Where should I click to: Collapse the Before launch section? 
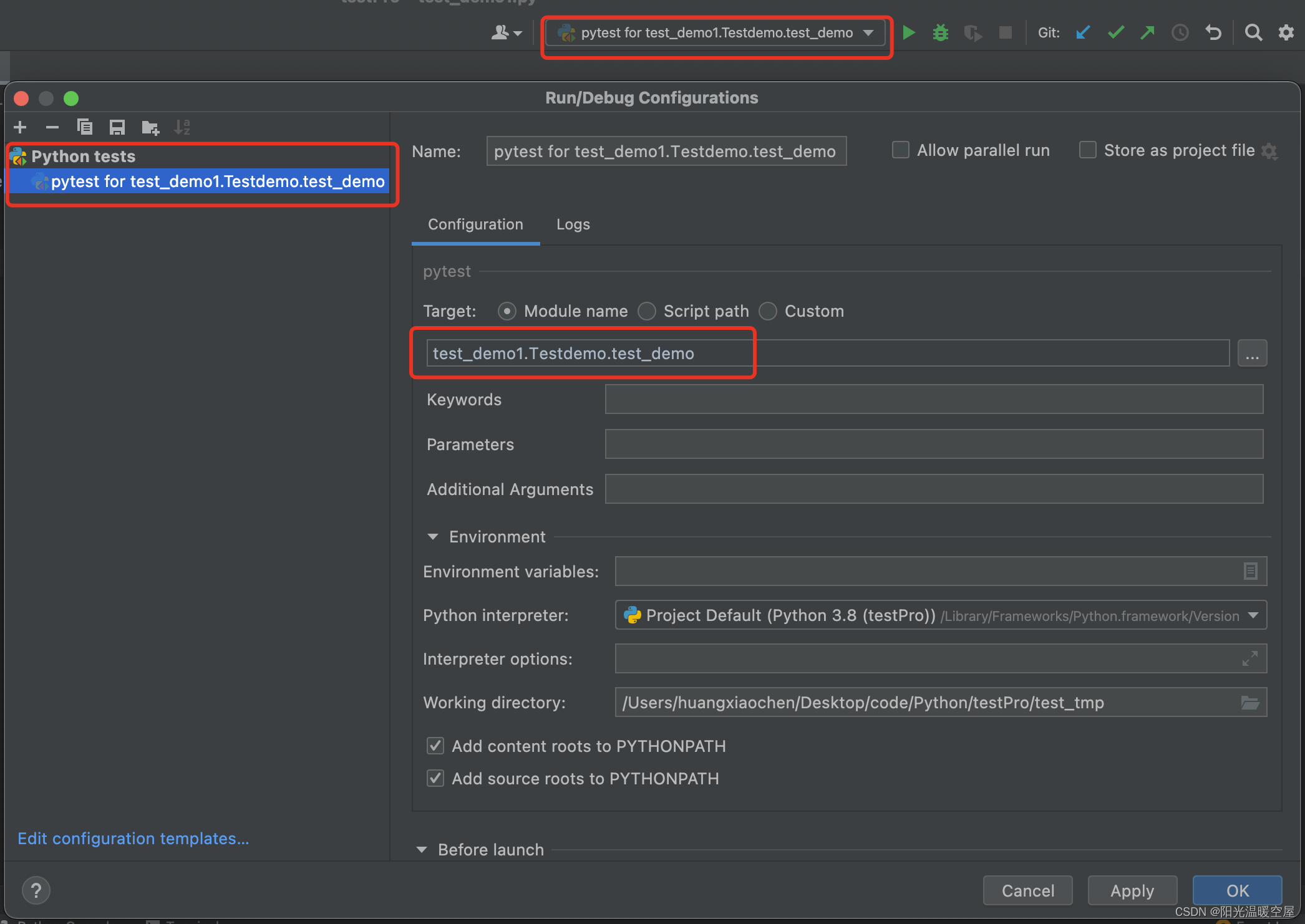422,850
